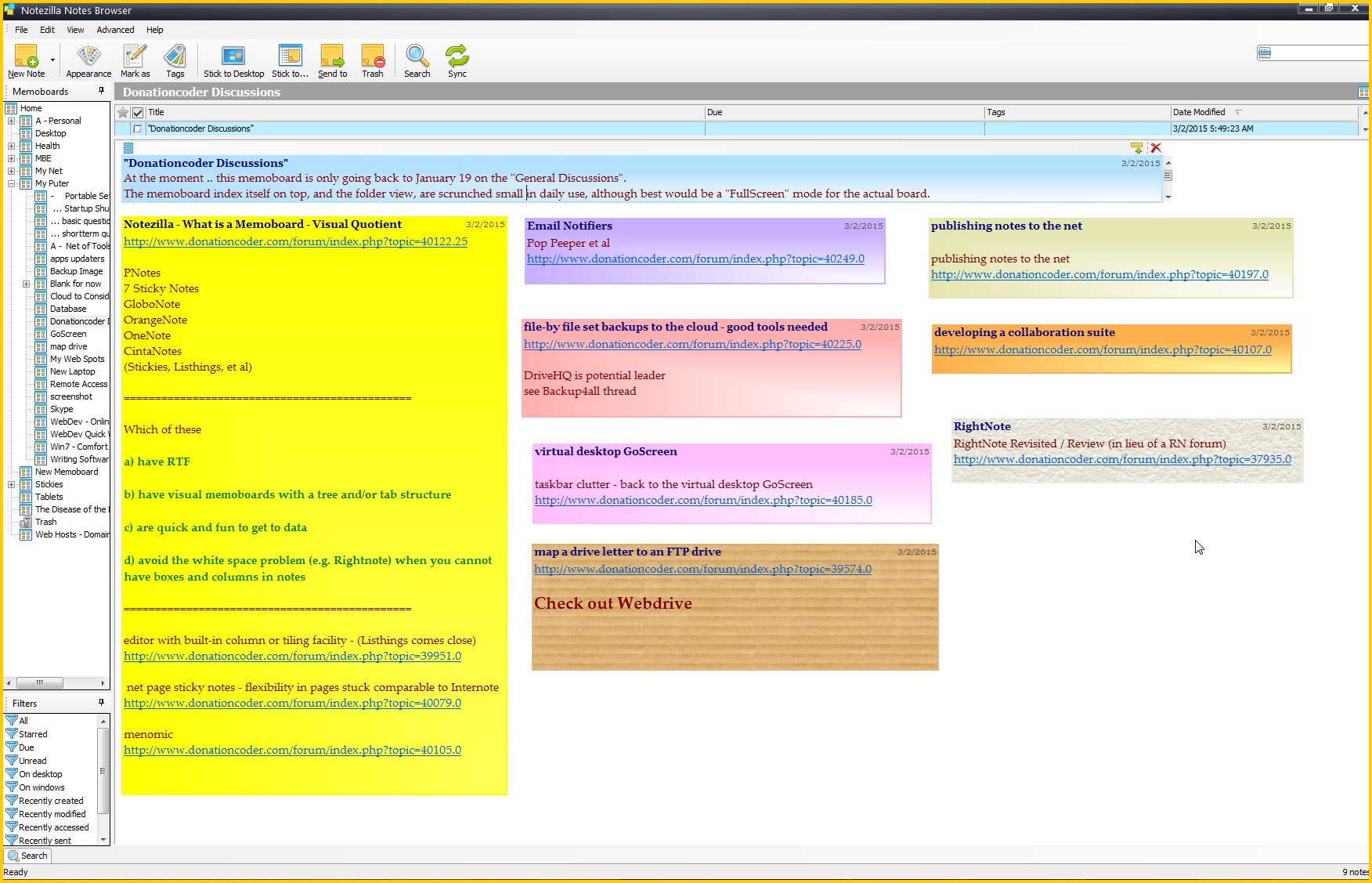The height and width of the screenshot is (883, 1372).
Task: Click the Stick to... window icon
Action: tap(290, 61)
